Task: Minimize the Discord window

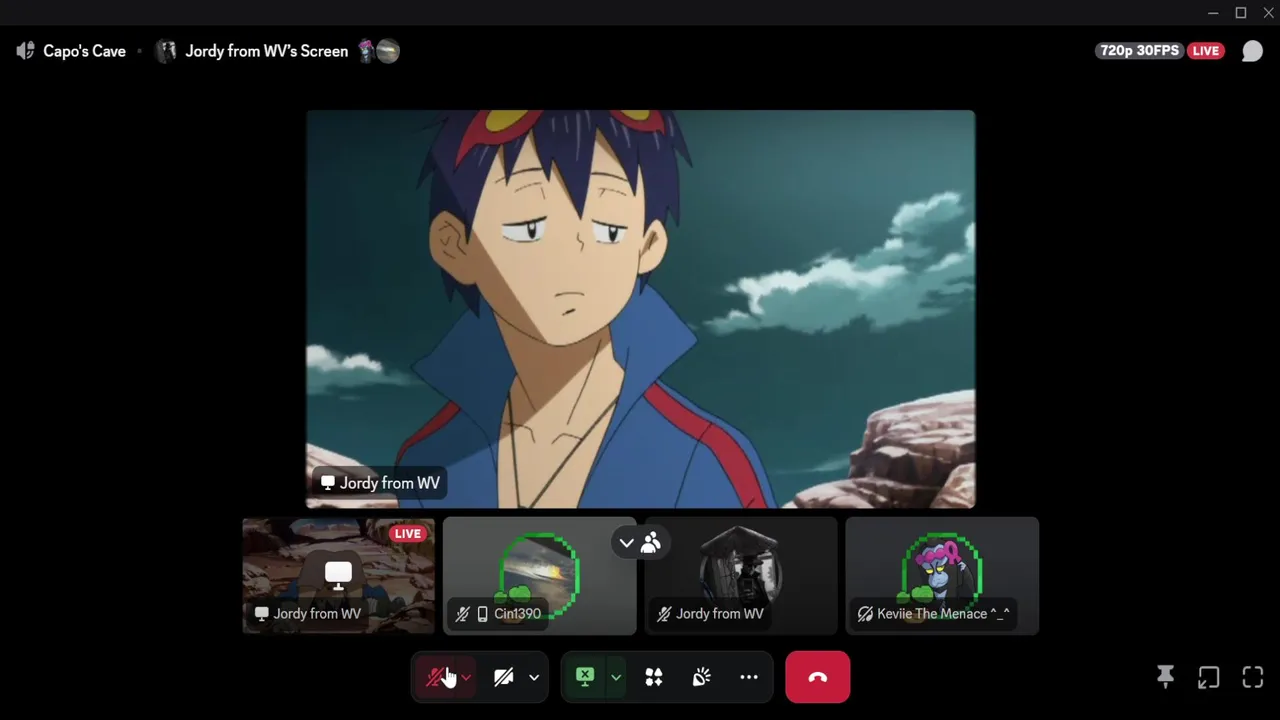Action: (x=1213, y=12)
